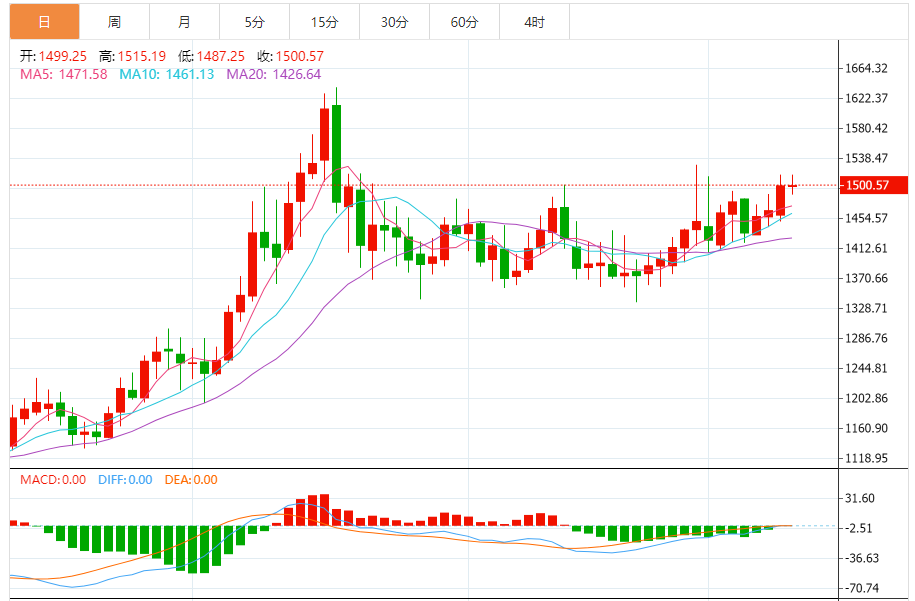Select the 30分 interval tab
Screen dimensions: 915x601
coord(394,22)
